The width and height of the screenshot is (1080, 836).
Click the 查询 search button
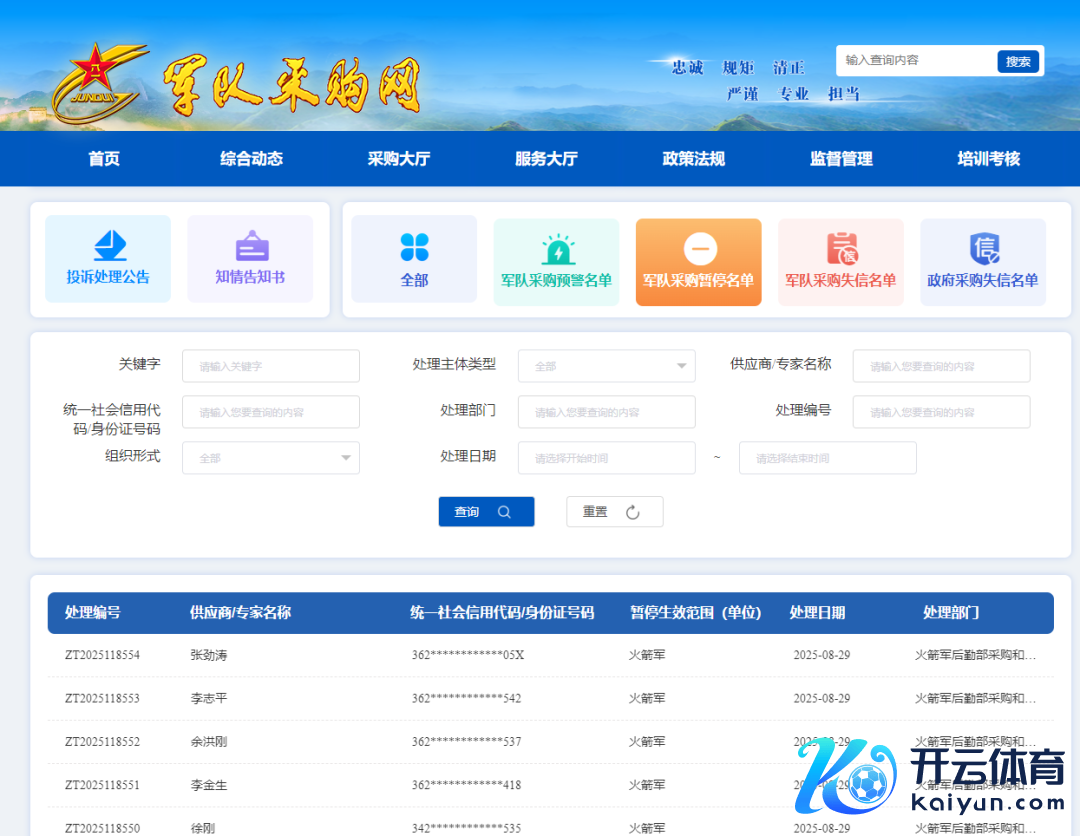coord(486,512)
